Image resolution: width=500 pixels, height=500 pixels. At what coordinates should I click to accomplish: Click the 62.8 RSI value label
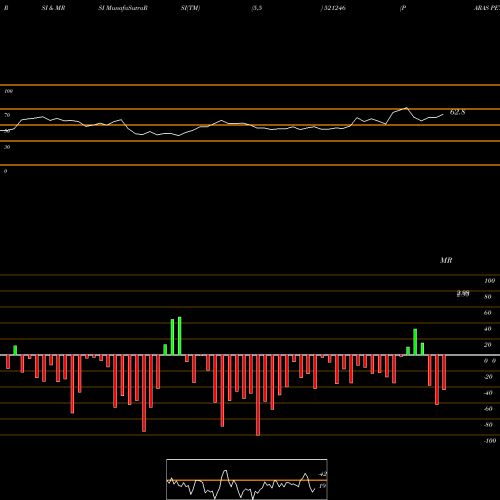coord(457,112)
